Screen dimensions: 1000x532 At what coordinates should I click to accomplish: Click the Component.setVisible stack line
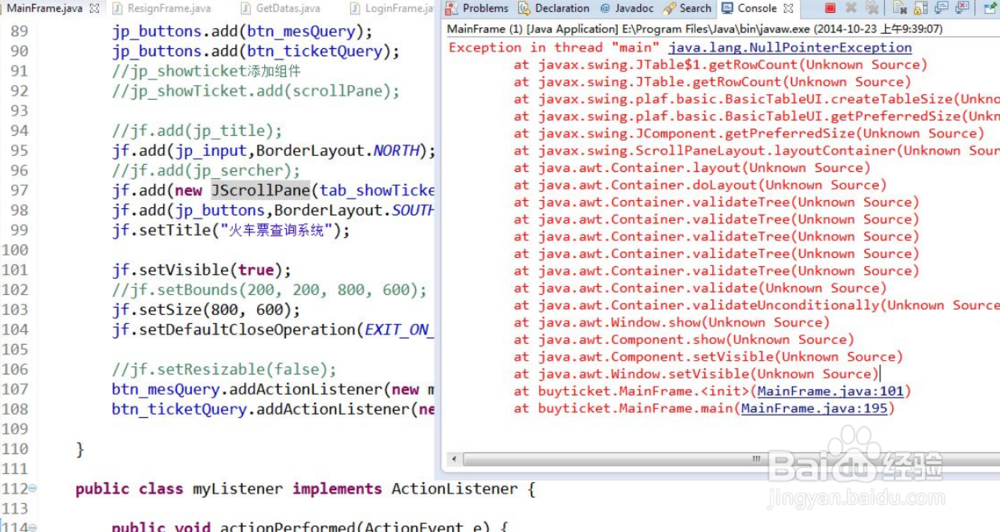coord(709,357)
